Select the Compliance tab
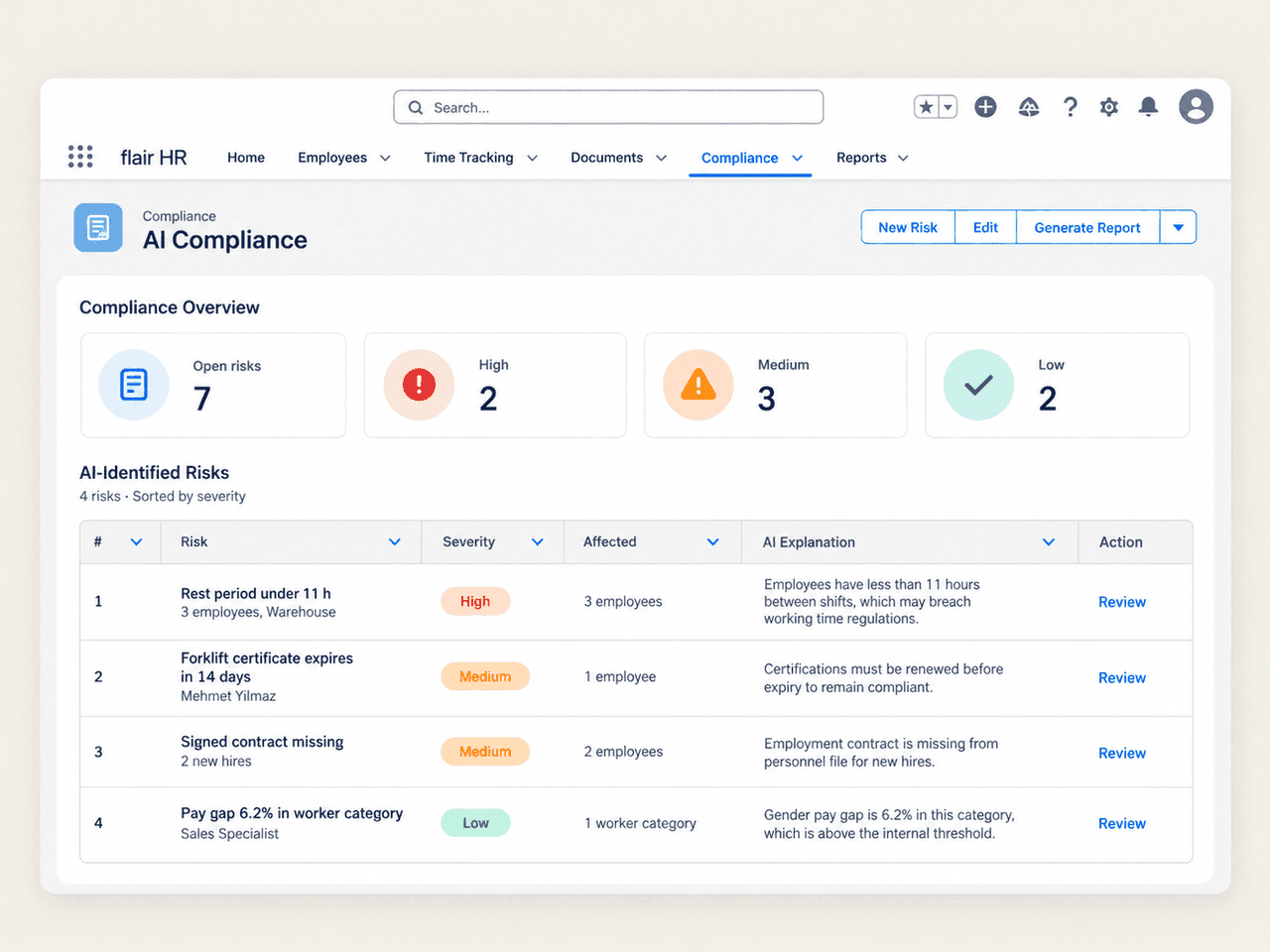1270x952 pixels. tap(739, 158)
